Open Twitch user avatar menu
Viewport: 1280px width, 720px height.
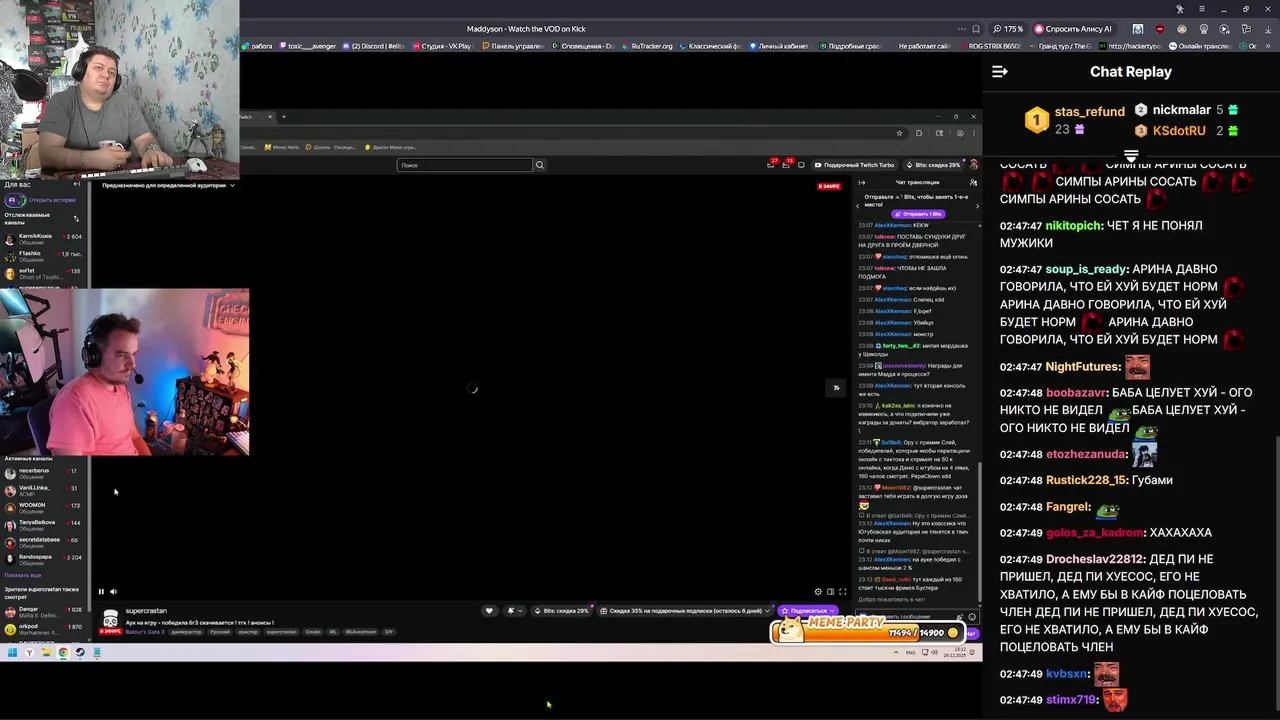click(973, 165)
